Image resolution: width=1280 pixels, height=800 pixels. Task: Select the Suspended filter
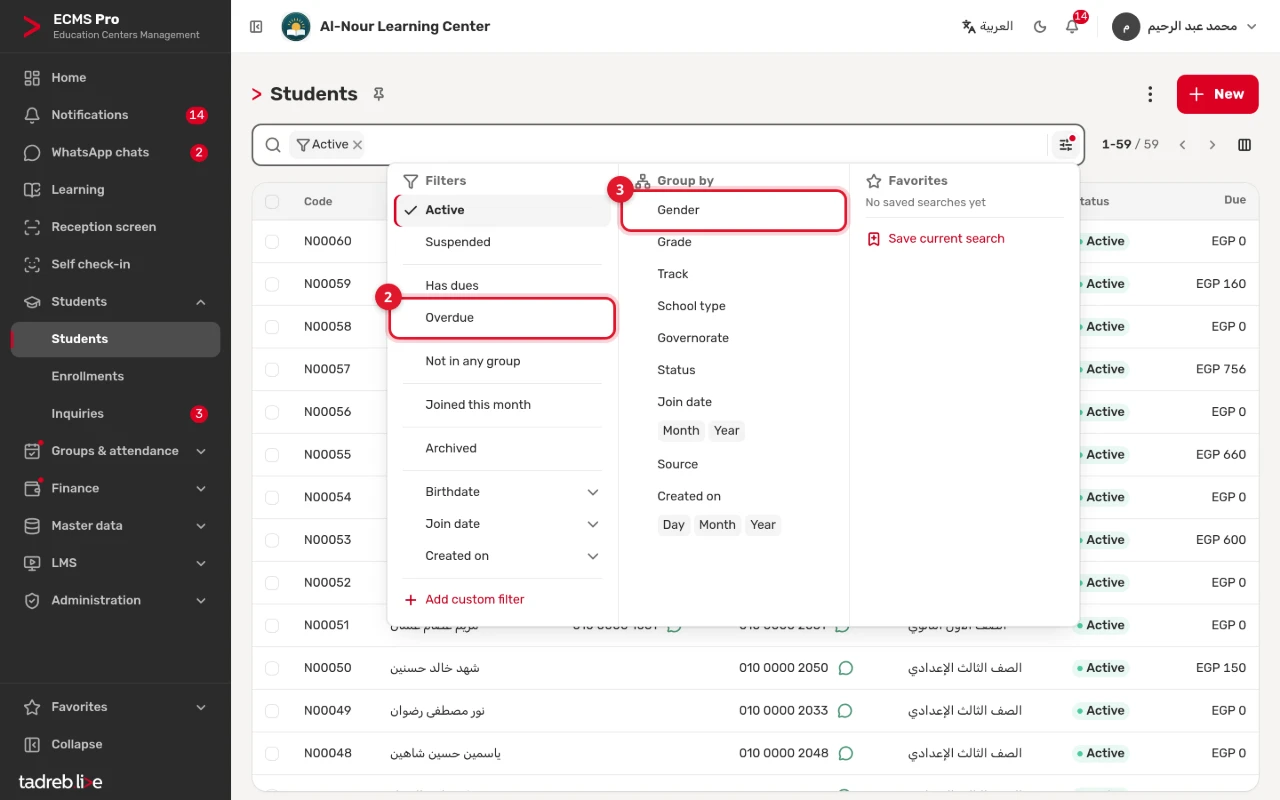[503, 242]
